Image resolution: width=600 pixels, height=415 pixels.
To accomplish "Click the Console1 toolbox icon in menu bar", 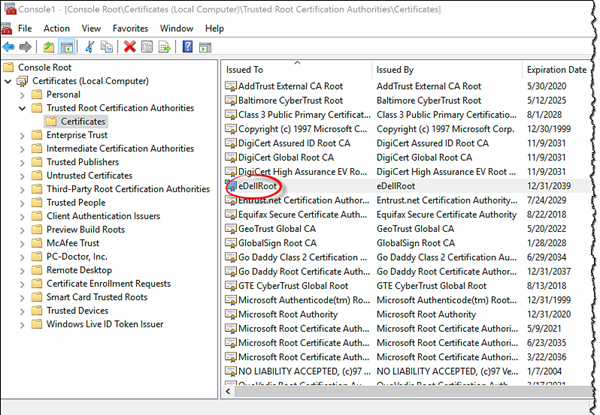I will click(x=7, y=29).
